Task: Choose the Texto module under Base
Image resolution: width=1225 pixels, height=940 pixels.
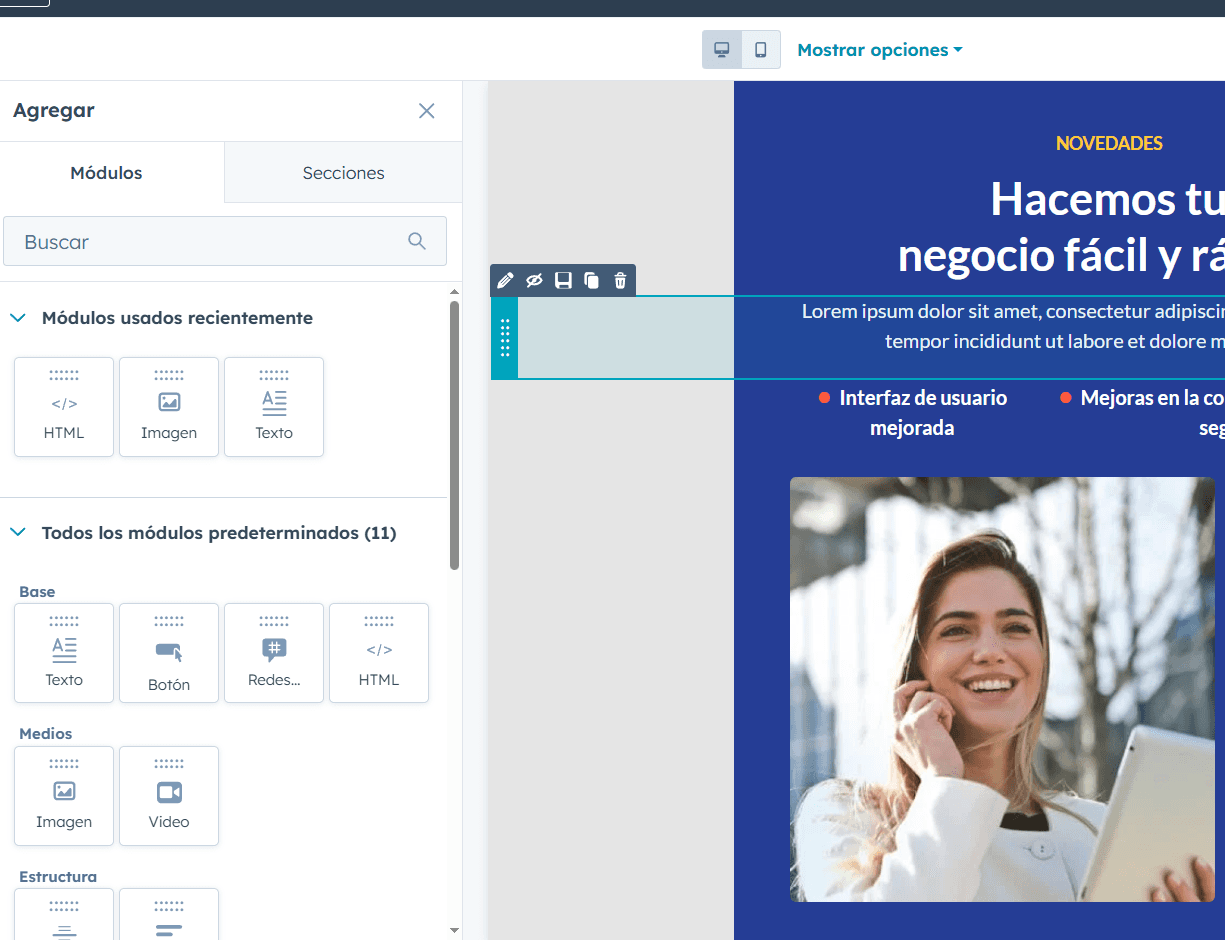Action: 64,653
